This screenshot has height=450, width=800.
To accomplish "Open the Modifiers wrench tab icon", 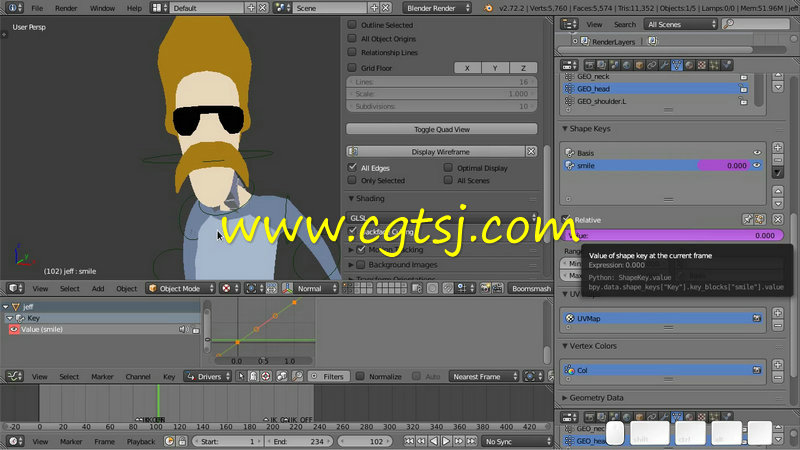I will [x=664, y=65].
